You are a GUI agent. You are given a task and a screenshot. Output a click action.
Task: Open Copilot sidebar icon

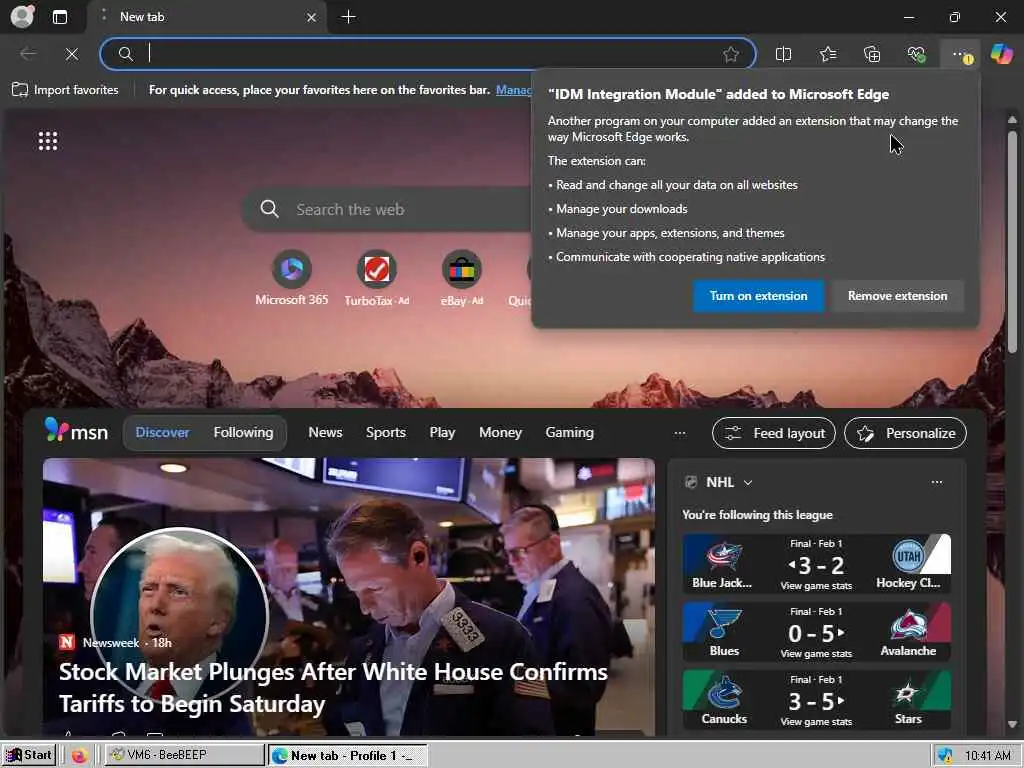pos(1001,54)
